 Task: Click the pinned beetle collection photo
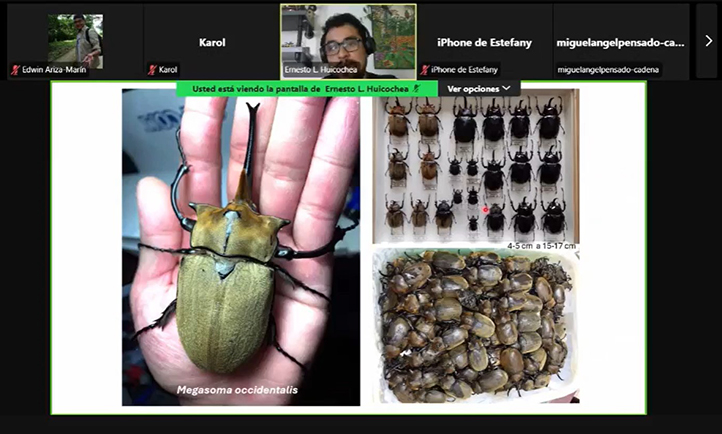[x=475, y=165]
